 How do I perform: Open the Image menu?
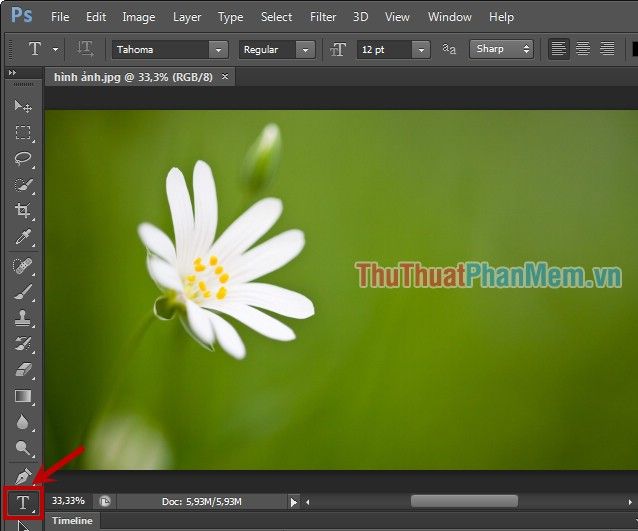(x=138, y=17)
